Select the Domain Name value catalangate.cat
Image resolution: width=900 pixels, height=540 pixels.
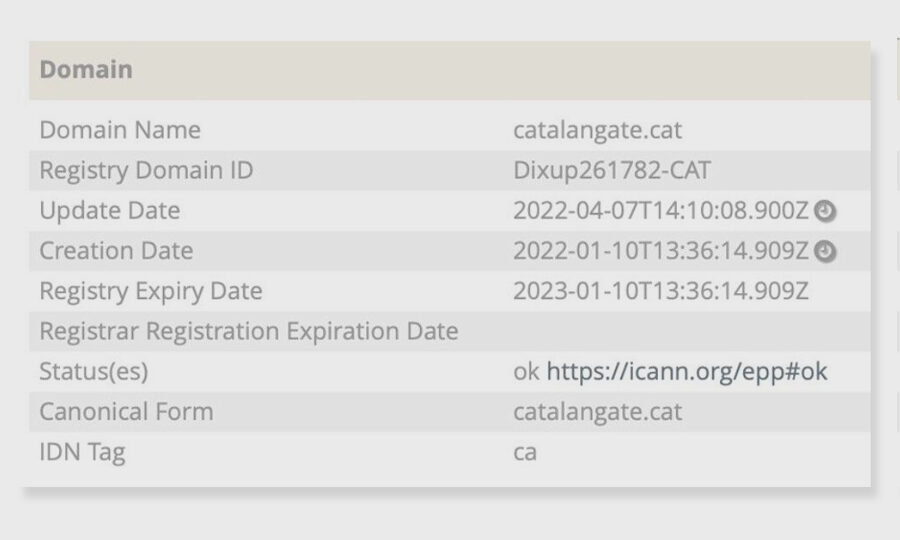click(x=597, y=130)
